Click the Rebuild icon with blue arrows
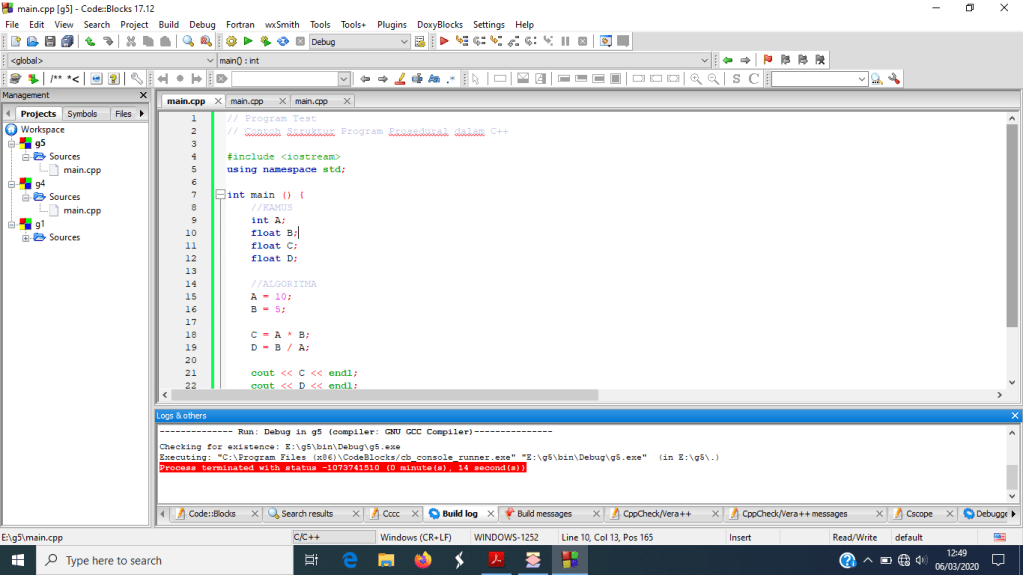The width and height of the screenshot is (1023, 575). pos(282,41)
